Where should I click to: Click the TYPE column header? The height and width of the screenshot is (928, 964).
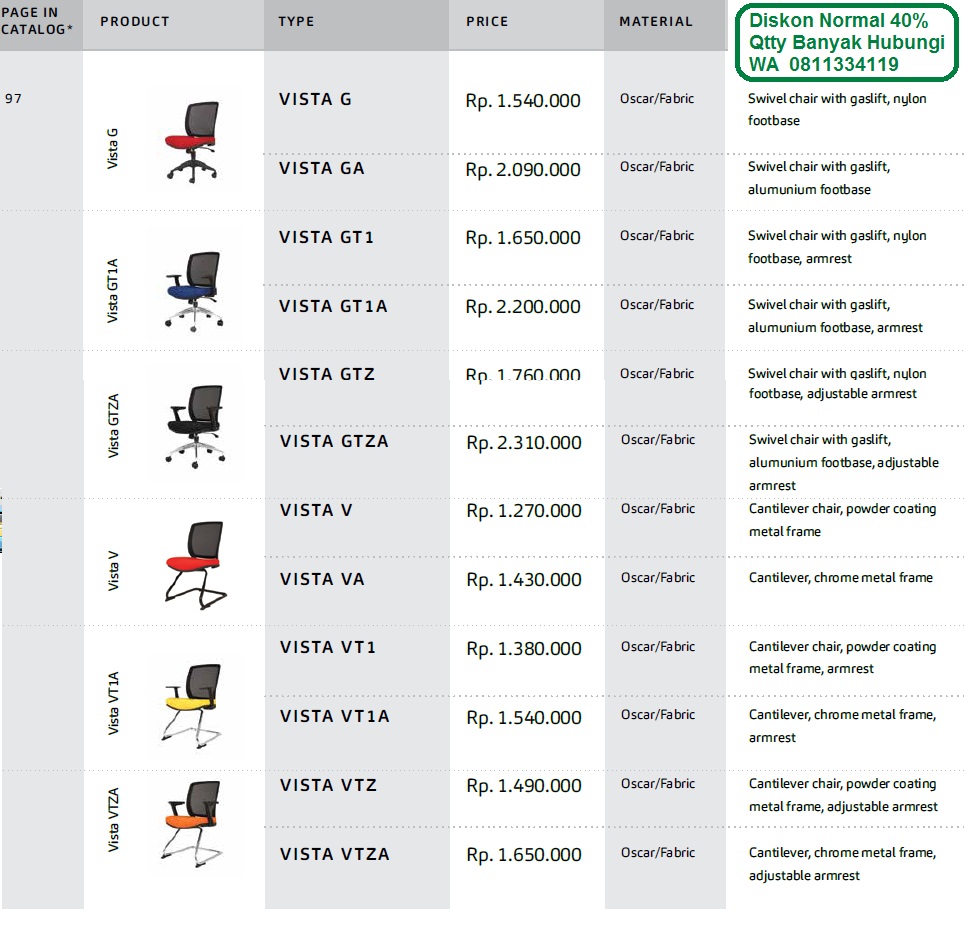click(295, 21)
